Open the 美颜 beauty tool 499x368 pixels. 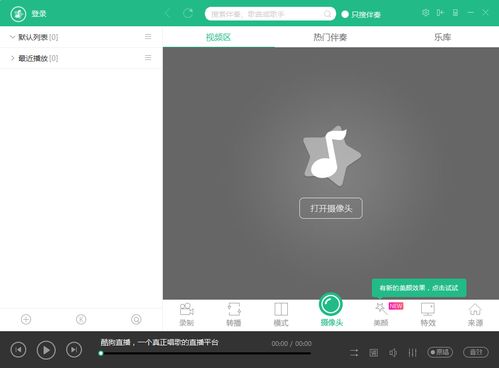(x=381, y=314)
